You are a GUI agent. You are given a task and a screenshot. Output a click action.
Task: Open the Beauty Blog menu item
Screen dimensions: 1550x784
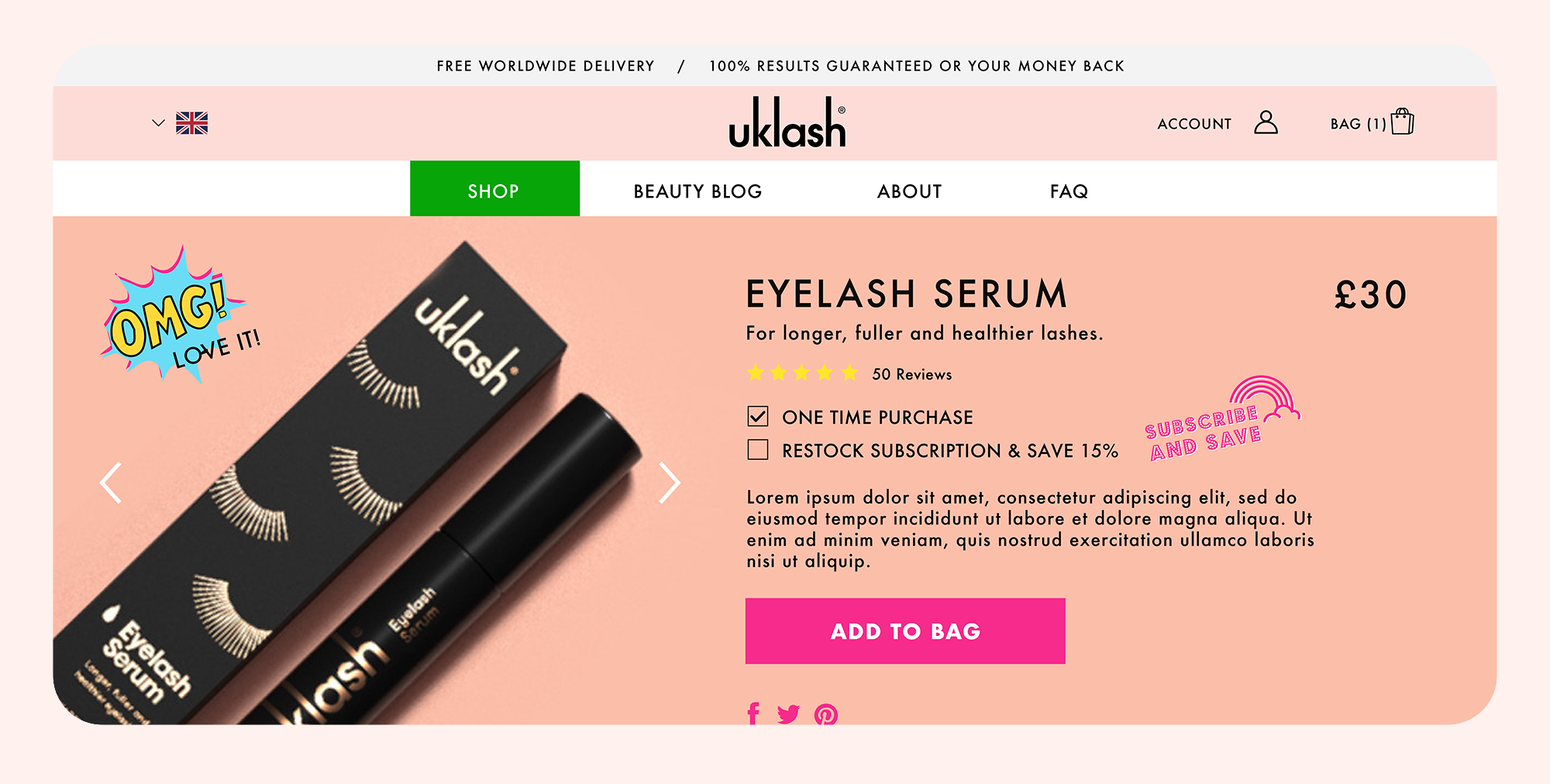click(697, 191)
